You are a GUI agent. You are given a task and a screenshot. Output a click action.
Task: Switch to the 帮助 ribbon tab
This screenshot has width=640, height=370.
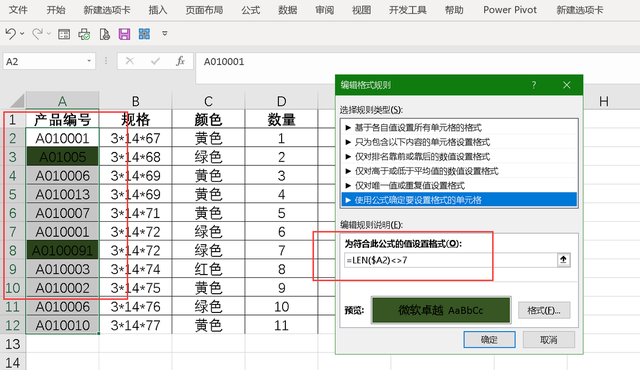(x=454, y=10)
